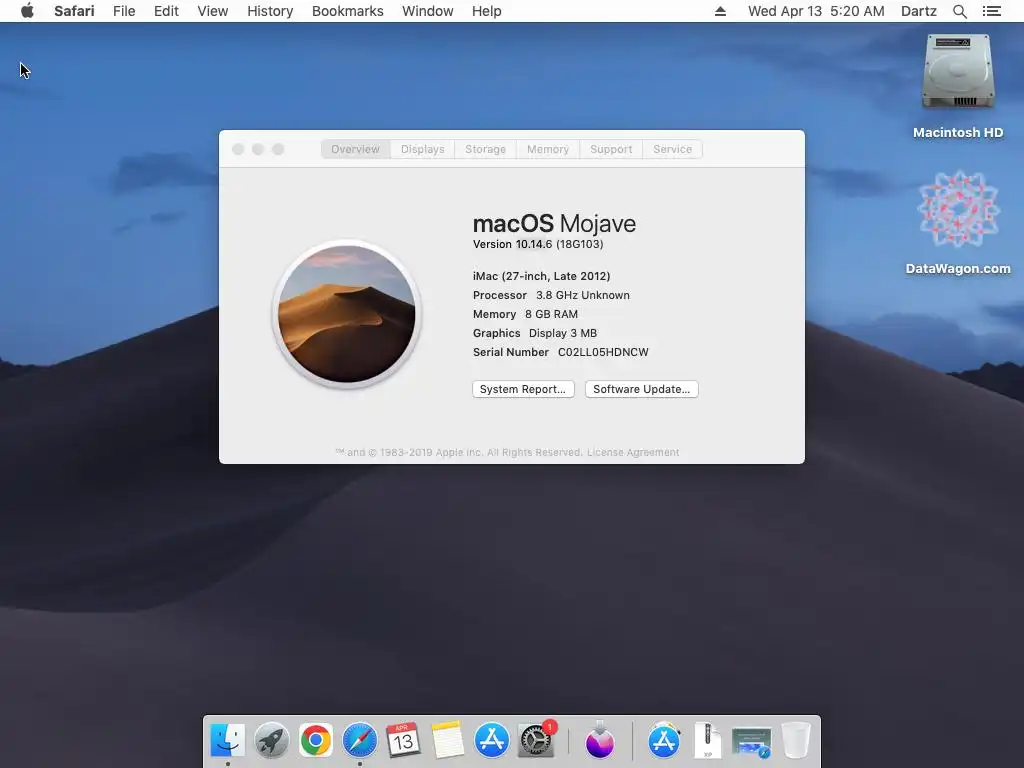Open System Preferences with update badge
The height and width of the screenshot is (768, 1024).
(x=536, y=740)
